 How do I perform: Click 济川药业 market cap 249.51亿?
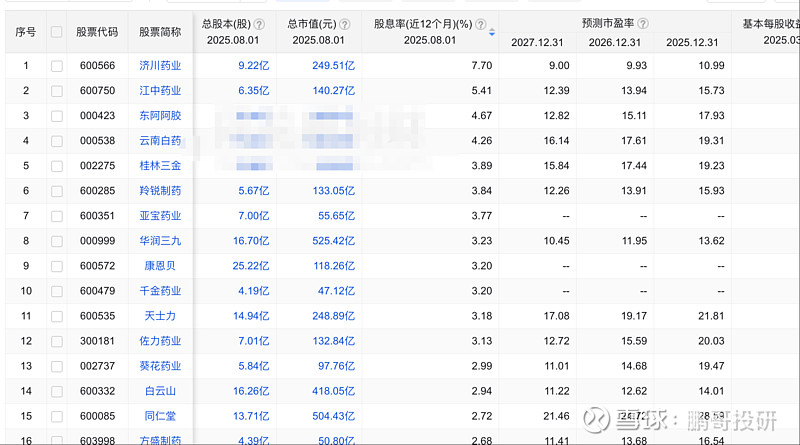334,65
